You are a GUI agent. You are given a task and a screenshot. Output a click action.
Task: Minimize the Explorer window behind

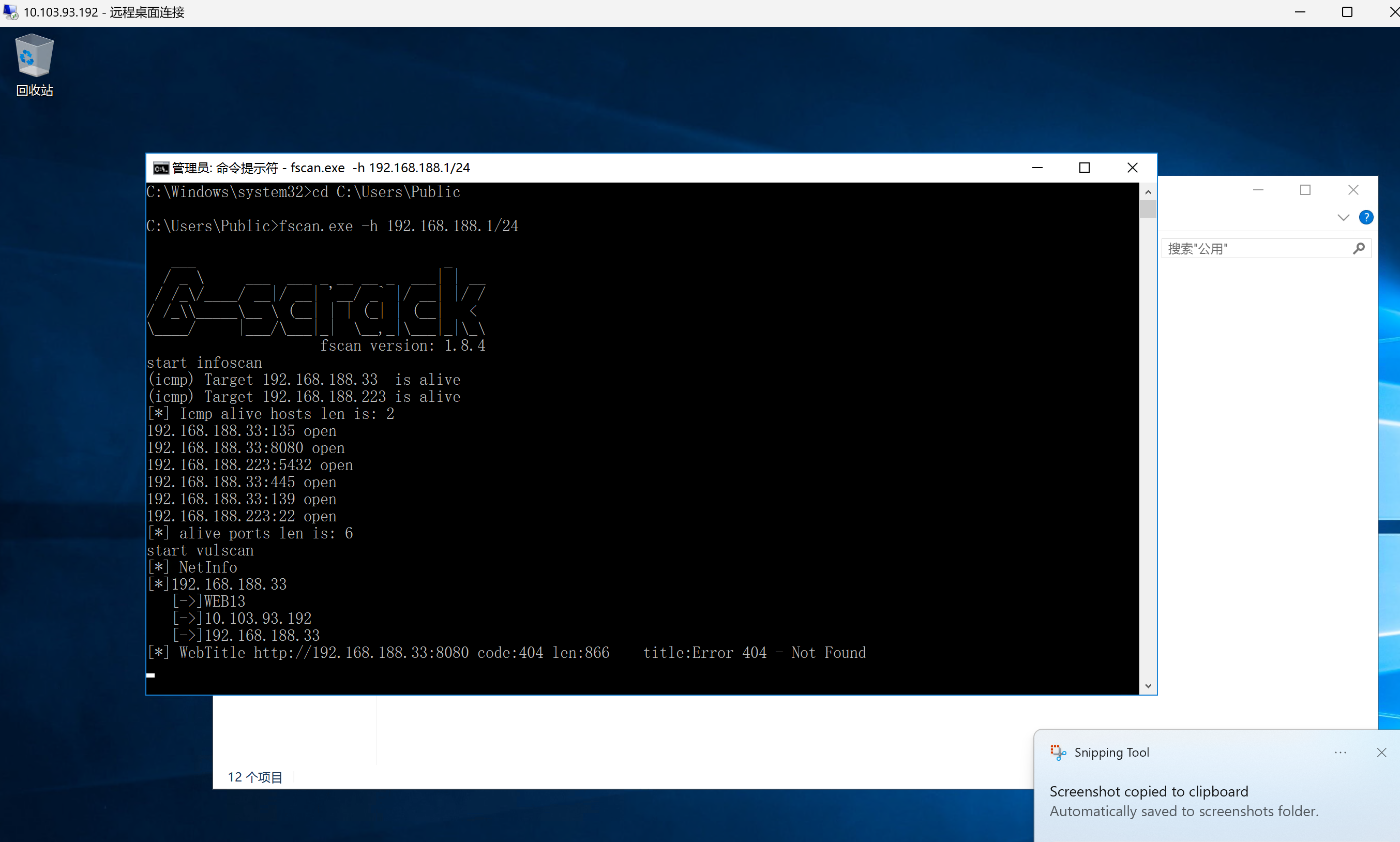coord(1258,190)
